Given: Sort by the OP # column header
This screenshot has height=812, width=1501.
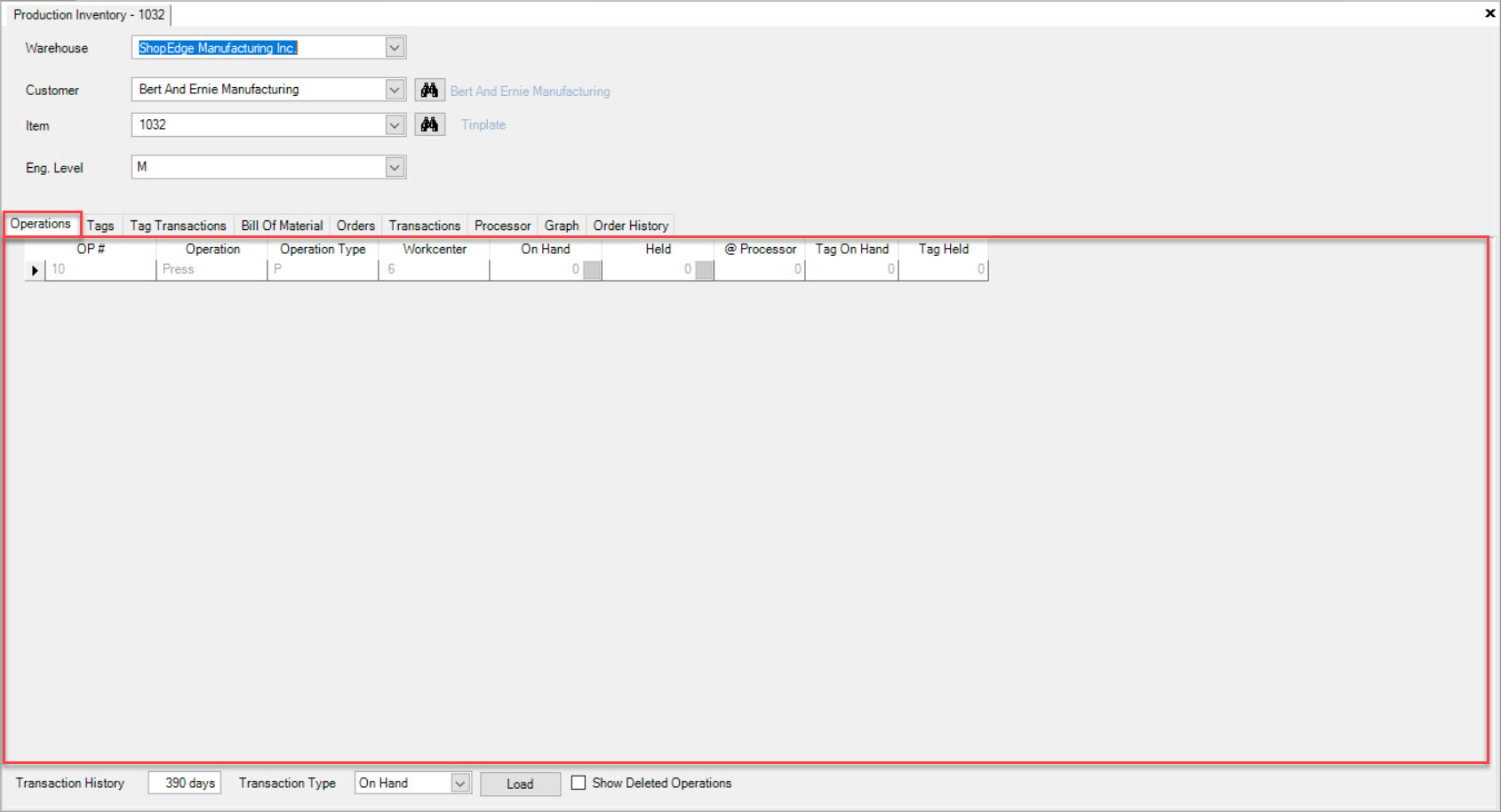Looking at the screenshot, I should point(91,249).
